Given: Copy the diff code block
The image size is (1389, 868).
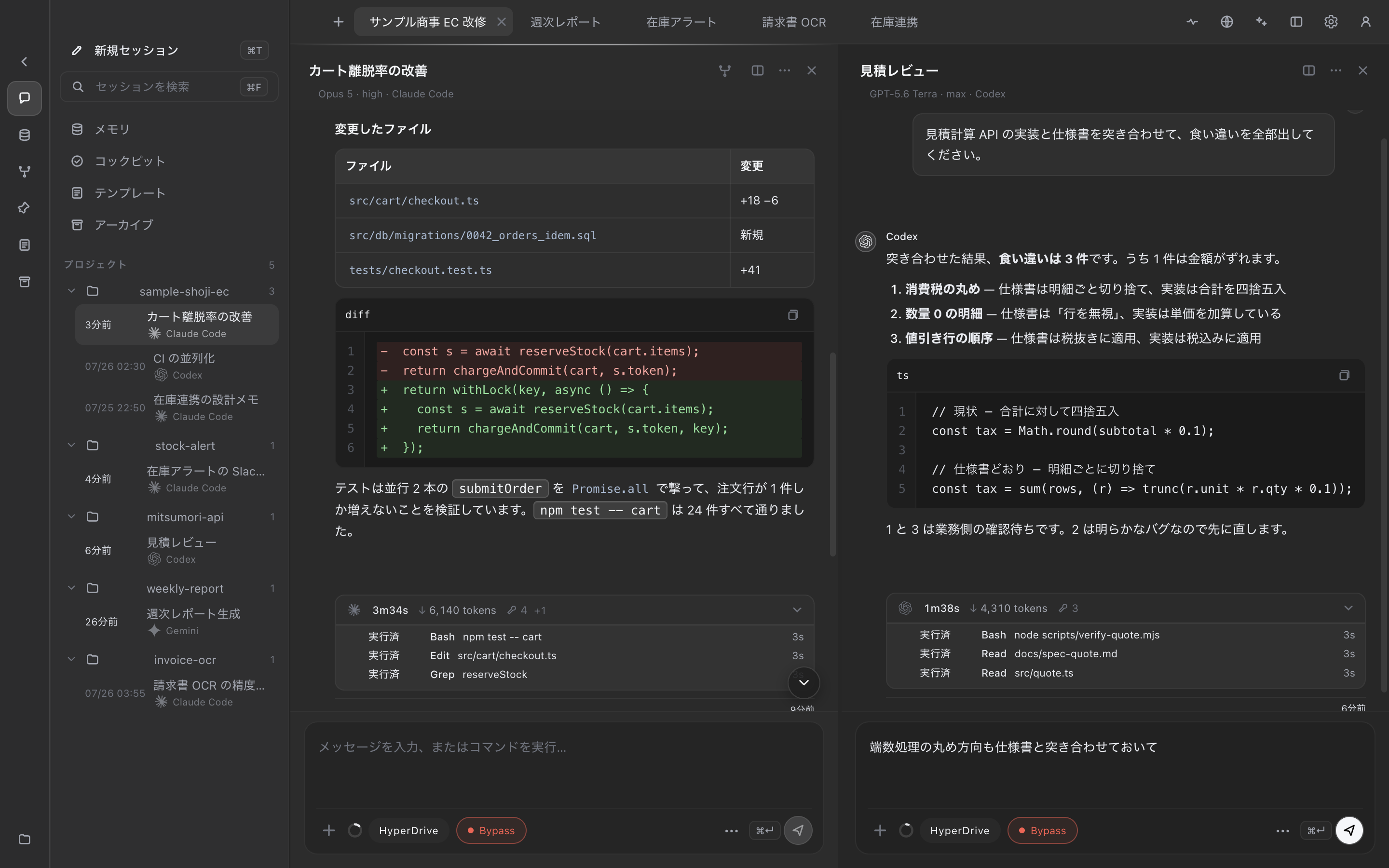Looking at the screenshot, I should click(793, 314).
